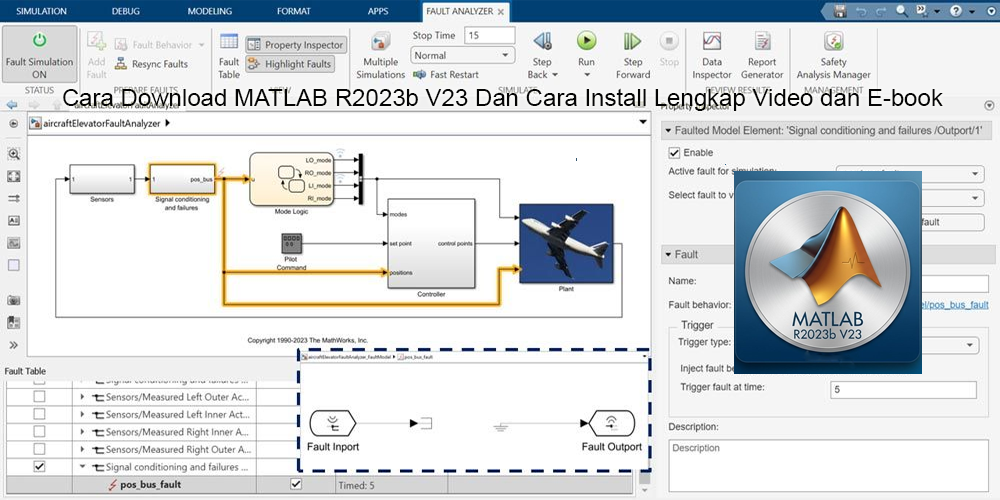Viewport: 1000px width, 500px height.
Task: Open the Fault Table
Action: coord(229,55)
